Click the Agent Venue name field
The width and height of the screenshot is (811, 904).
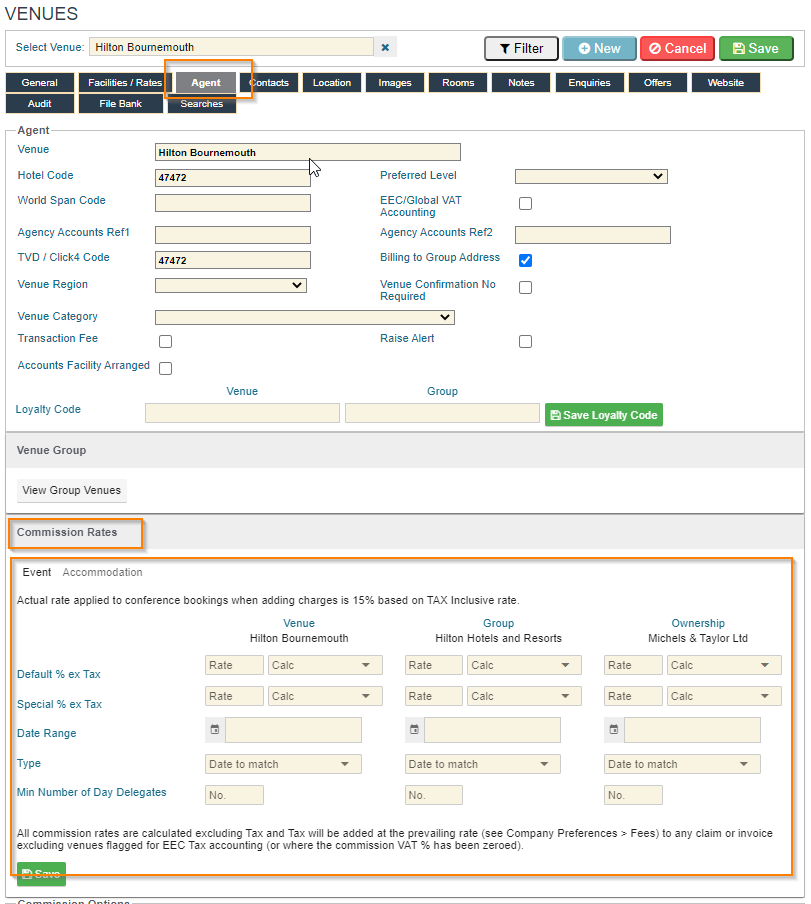[308, 152]
